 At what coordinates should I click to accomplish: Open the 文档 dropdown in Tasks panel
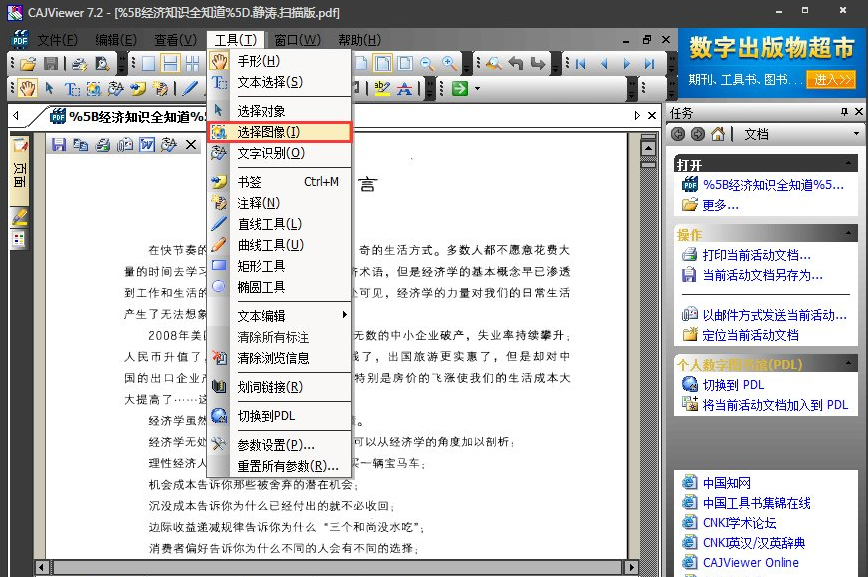point(856,134)
